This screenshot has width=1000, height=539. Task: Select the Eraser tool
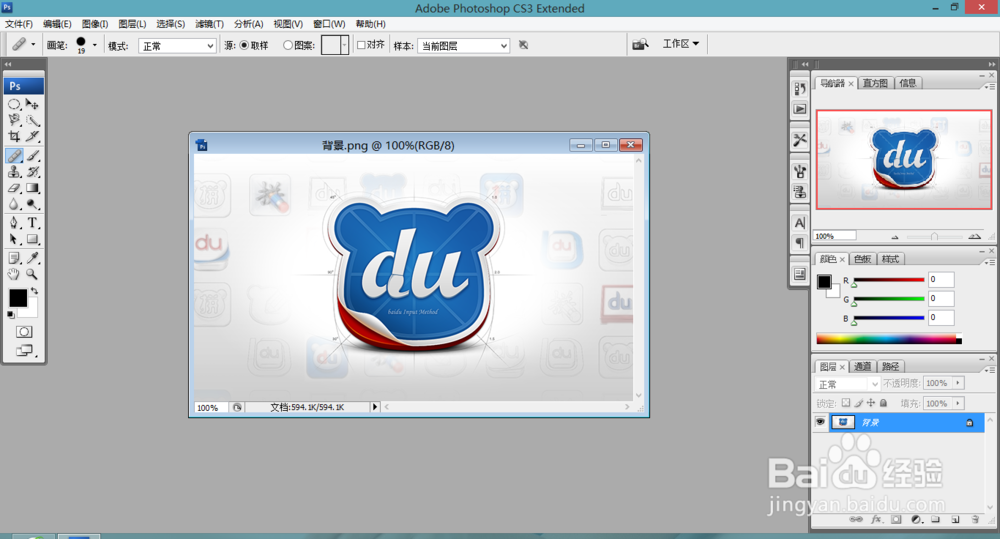click(x=14, y=188)
